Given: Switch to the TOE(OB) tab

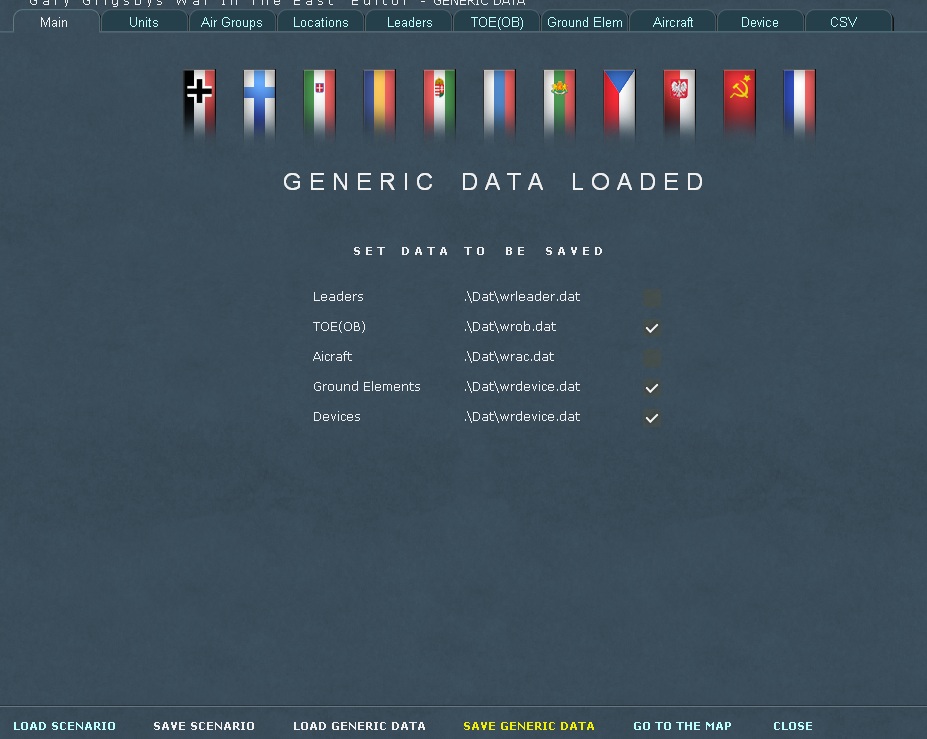Looking at the screenshot, I should pyautogui.click(x=497, y=22).
